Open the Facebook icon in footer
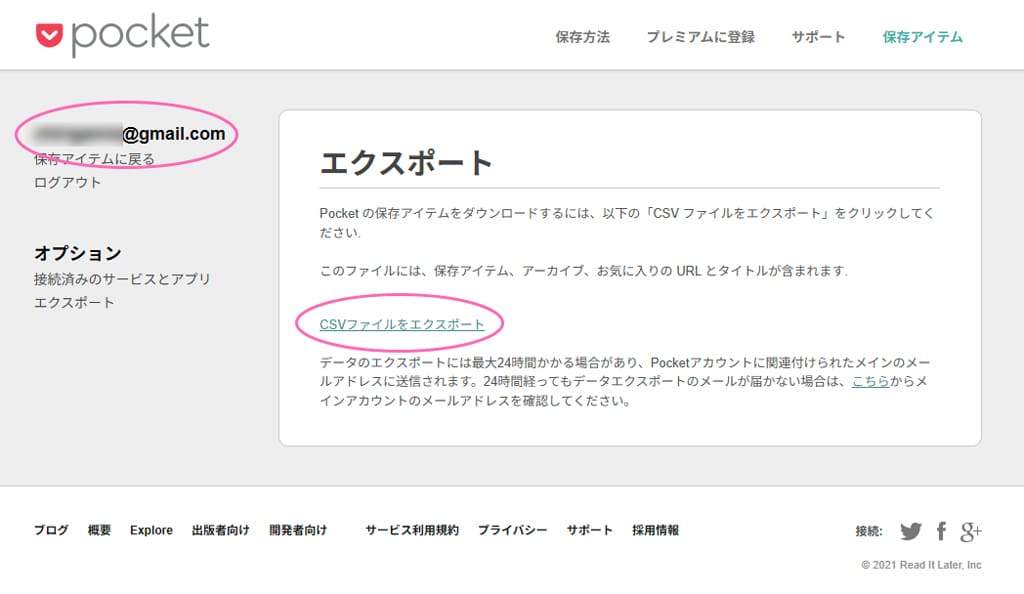This screenshot has width=1024, height=594. click(941, 531)
